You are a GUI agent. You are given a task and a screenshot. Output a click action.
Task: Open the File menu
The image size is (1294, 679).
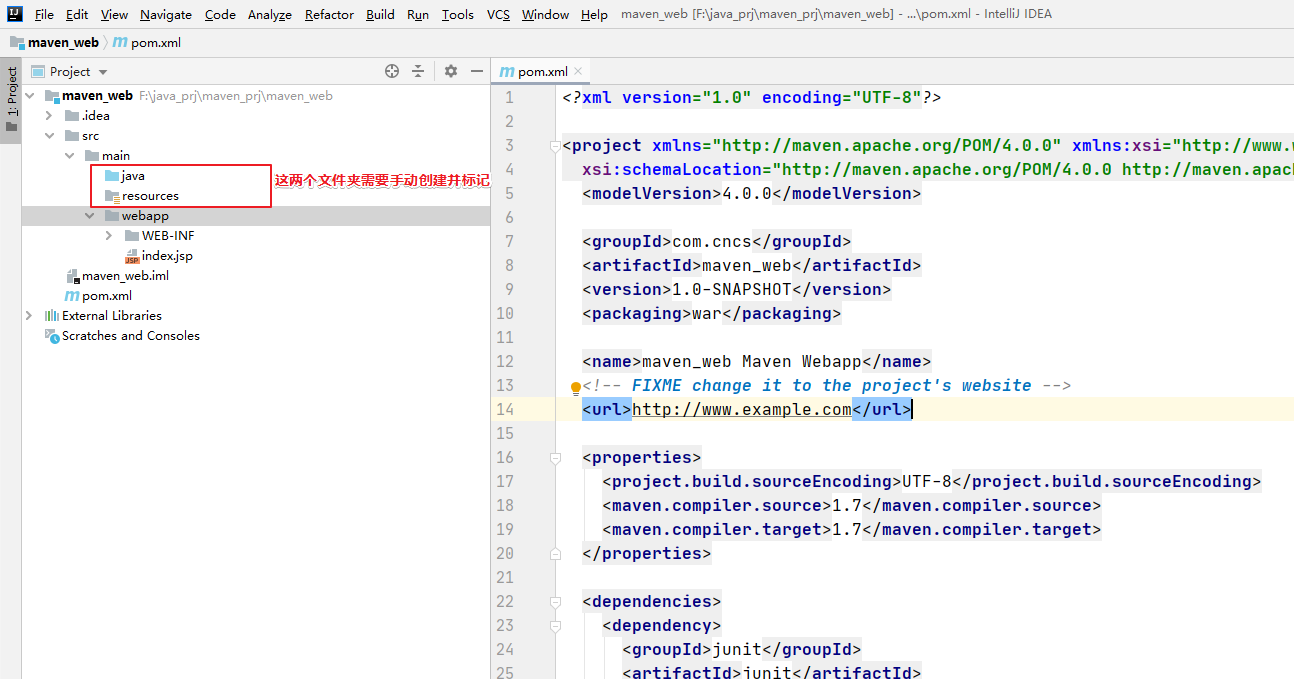tap(44, 14)
